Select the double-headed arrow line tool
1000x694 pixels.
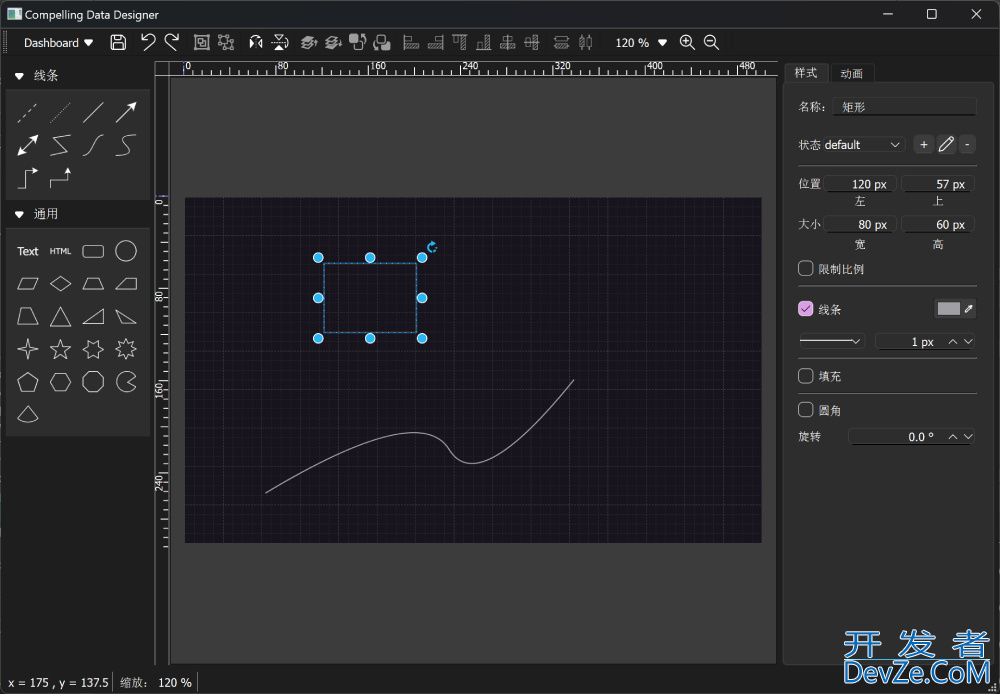[27, 145]
